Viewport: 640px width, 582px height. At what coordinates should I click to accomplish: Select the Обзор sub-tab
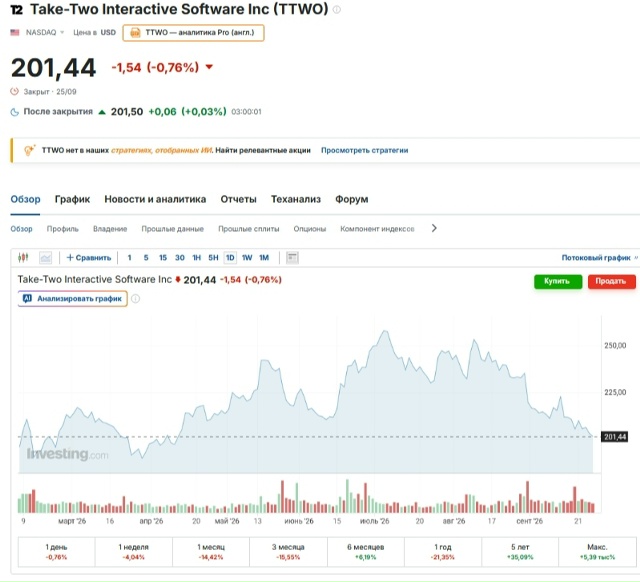coord(21,229)
